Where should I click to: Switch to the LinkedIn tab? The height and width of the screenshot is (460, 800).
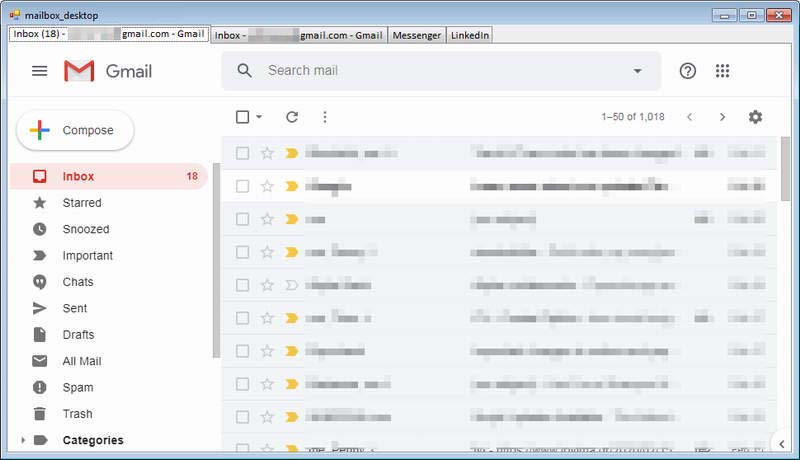click(469, 35)
